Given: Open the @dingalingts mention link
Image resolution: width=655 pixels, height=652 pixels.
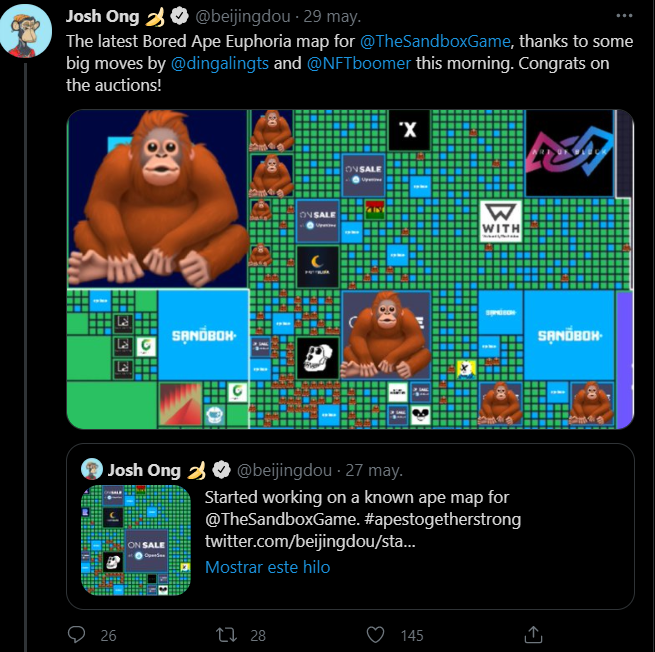Looking at the screenshot, I should point(220,63).
